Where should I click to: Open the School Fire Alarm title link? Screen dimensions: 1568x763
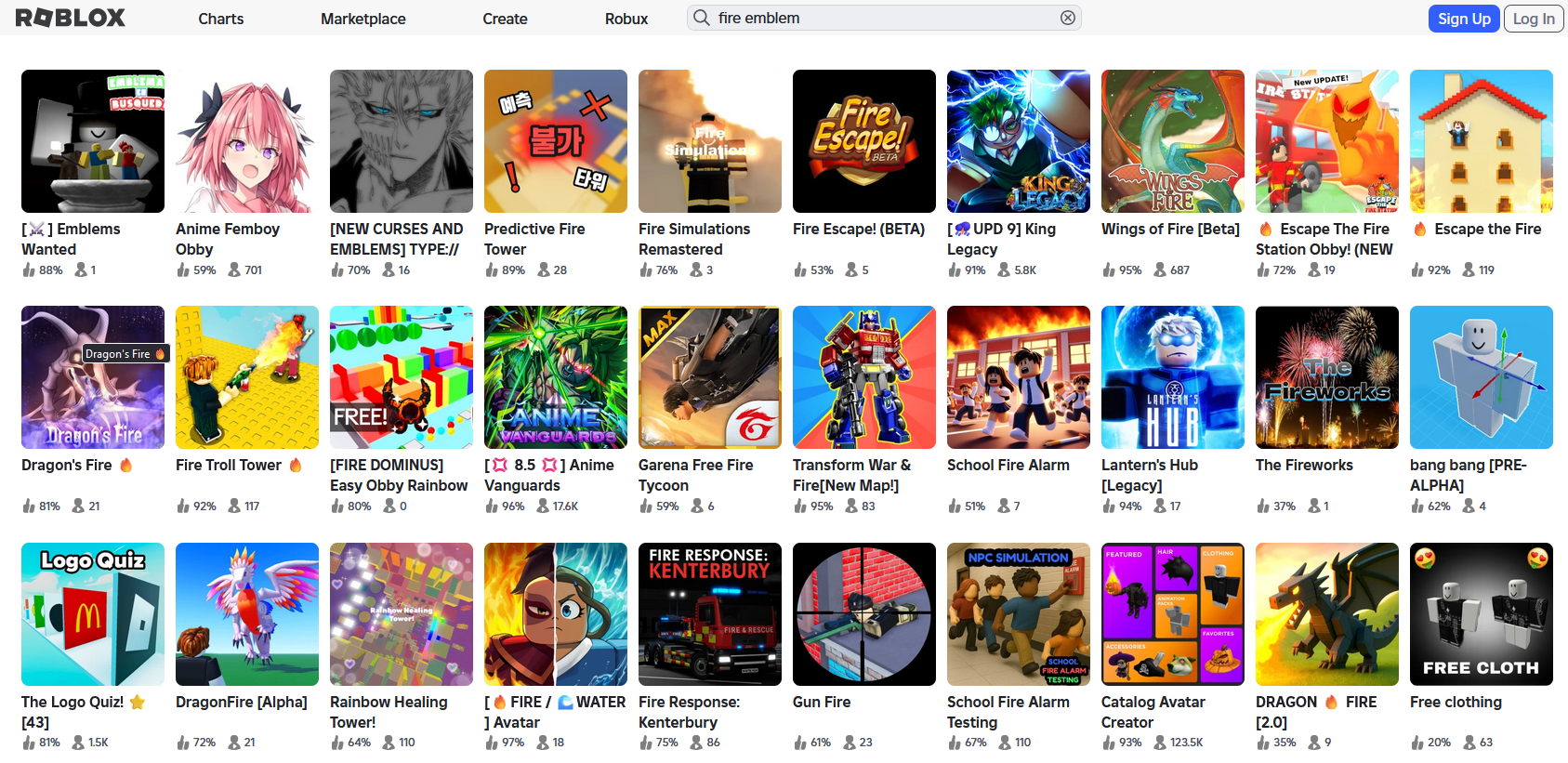tap(1008, 465)
